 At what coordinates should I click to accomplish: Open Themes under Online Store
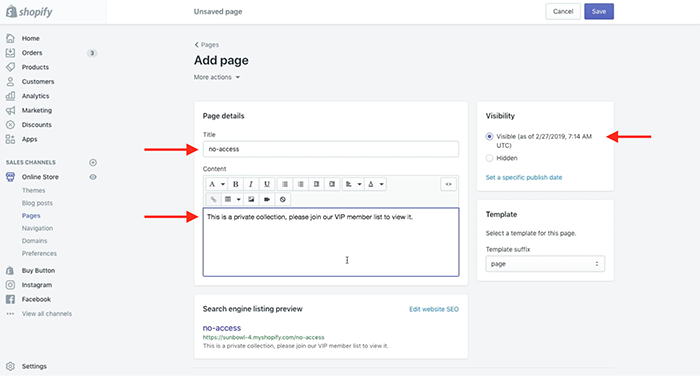tap(33, 190)
